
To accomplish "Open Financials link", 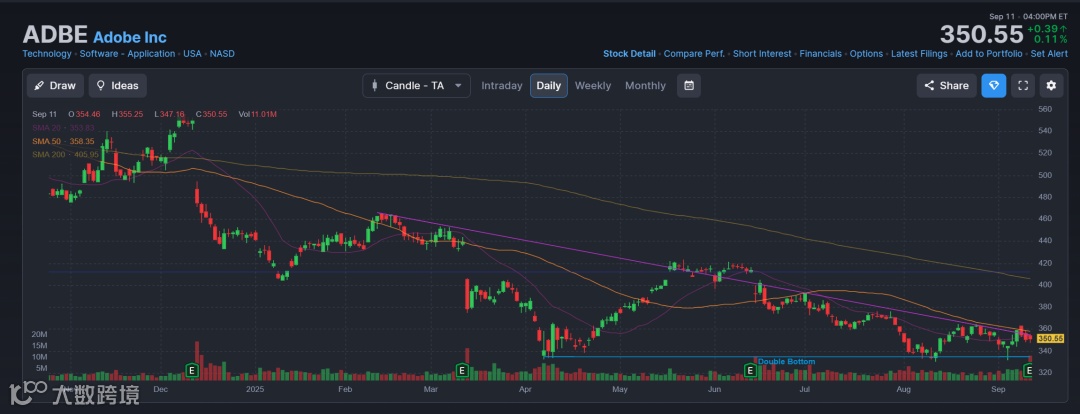I will pyautogui.click(x=820, y=54).
